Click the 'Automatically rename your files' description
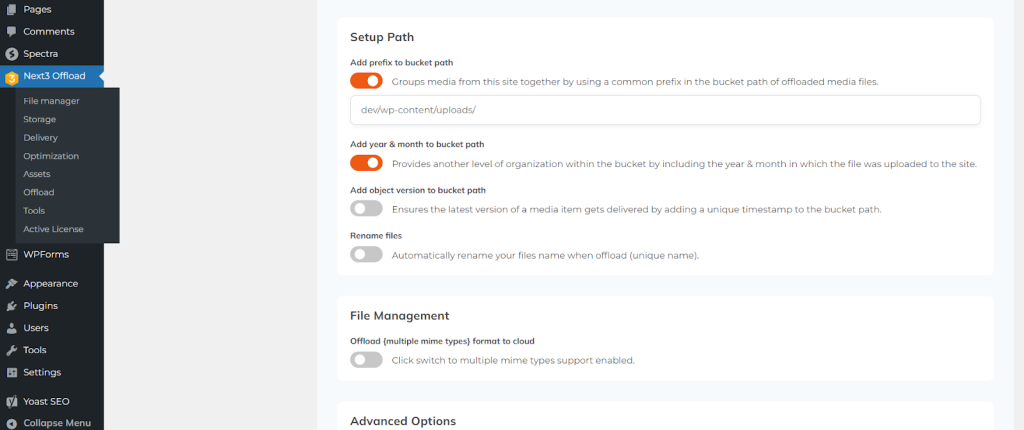Image resolution: width=1024 pixels, height=430 pixels. click(x=545, y=256)
